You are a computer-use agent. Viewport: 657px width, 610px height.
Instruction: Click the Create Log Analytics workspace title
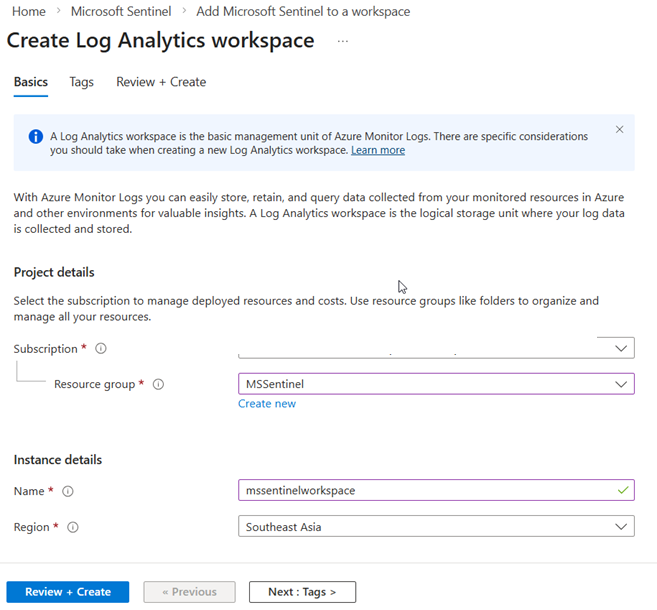(160, 41)
